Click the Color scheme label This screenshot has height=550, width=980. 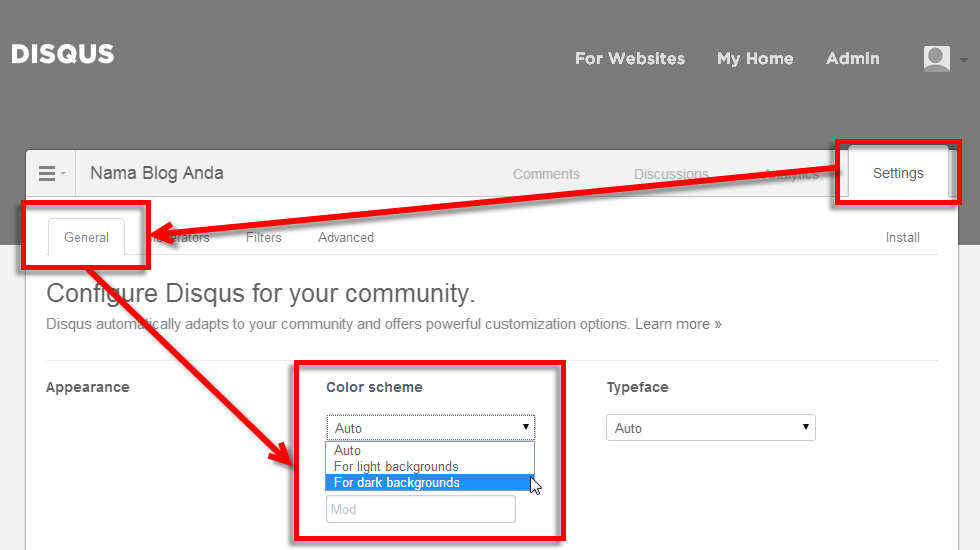[x=374, y=388]
